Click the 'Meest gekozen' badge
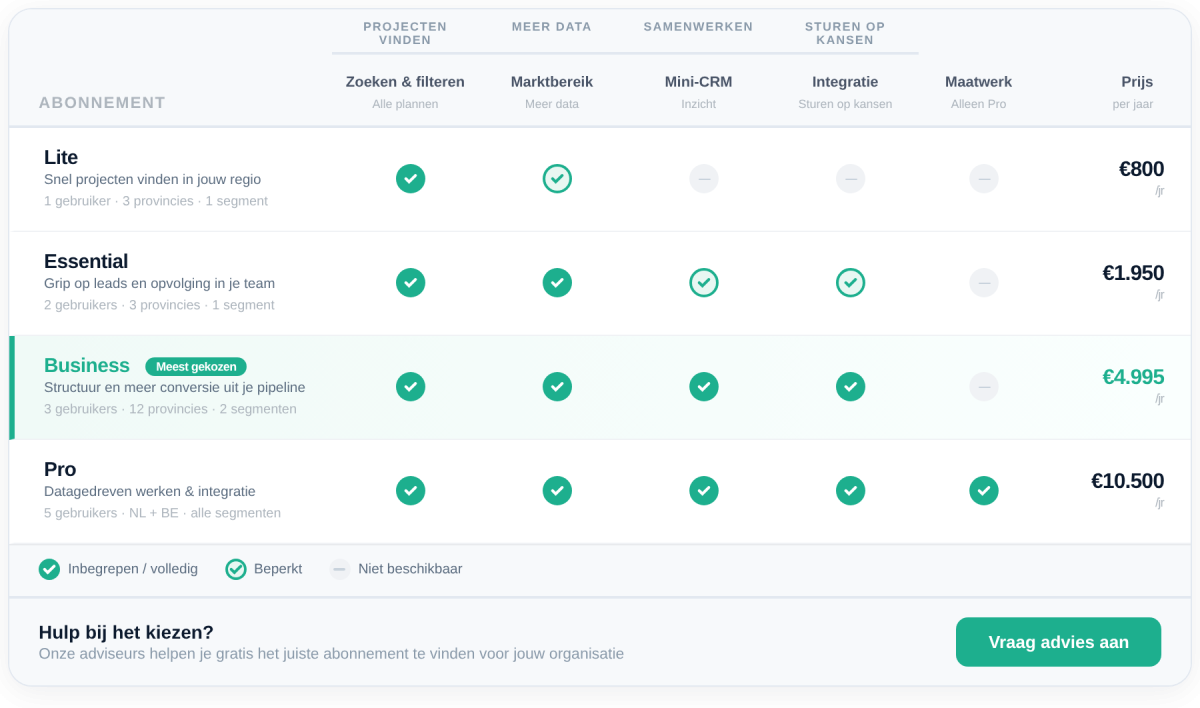Screen dimensions: 1200x708 click(x=196, y=367)
